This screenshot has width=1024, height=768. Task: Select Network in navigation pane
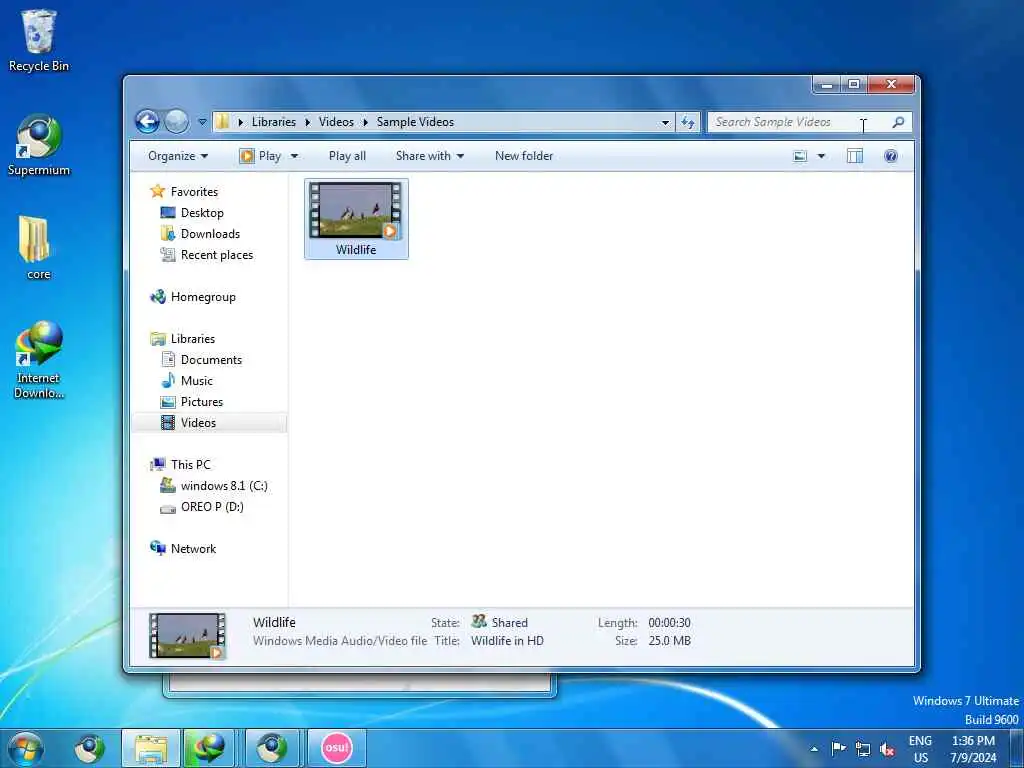tap(193, 549)
